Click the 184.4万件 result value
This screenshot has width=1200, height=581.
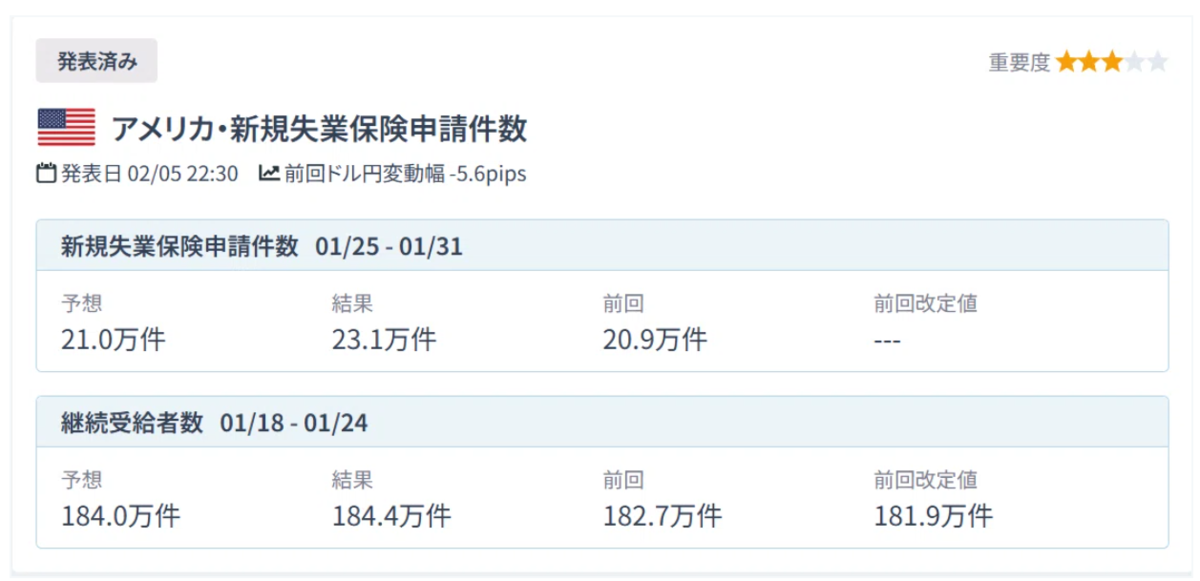click(391, 516)
